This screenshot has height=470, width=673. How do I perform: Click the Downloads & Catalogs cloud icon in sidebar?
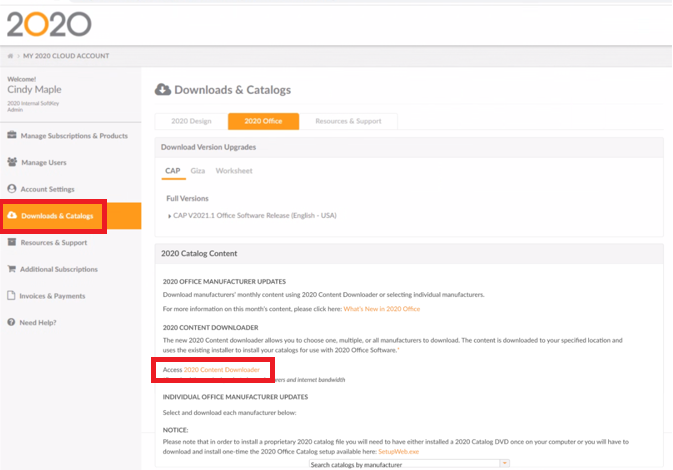[12, 215]
